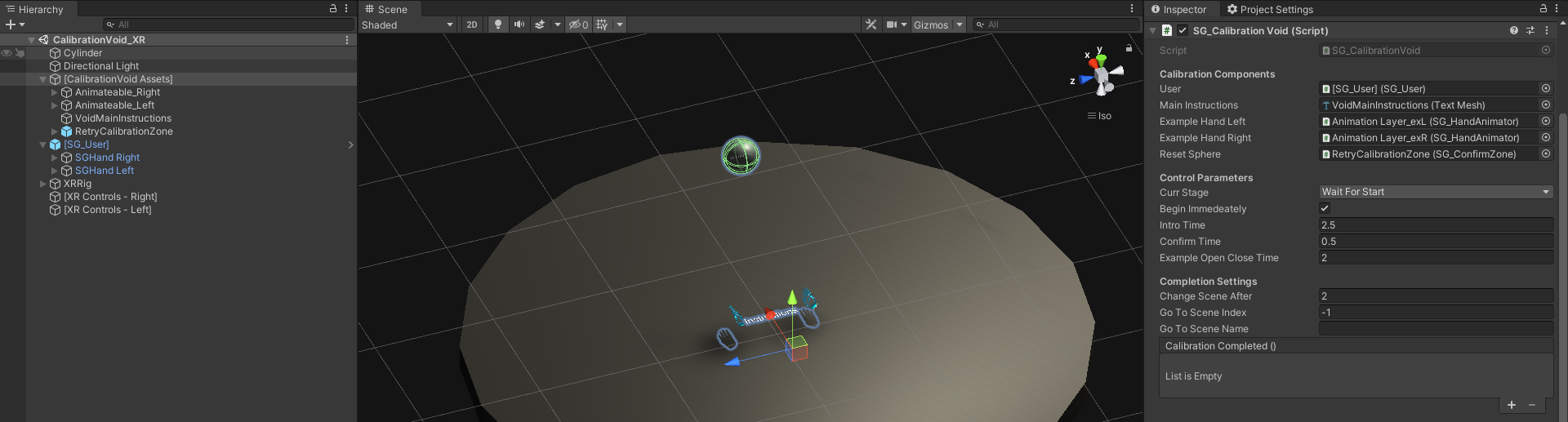Toggle 2D view mode in Scene
The width and height of the screenshot is (1568, 422).
point(471,24)
